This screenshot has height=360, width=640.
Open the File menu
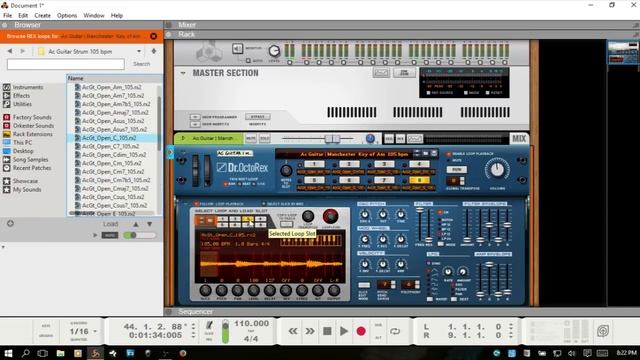tap(7, 16)
